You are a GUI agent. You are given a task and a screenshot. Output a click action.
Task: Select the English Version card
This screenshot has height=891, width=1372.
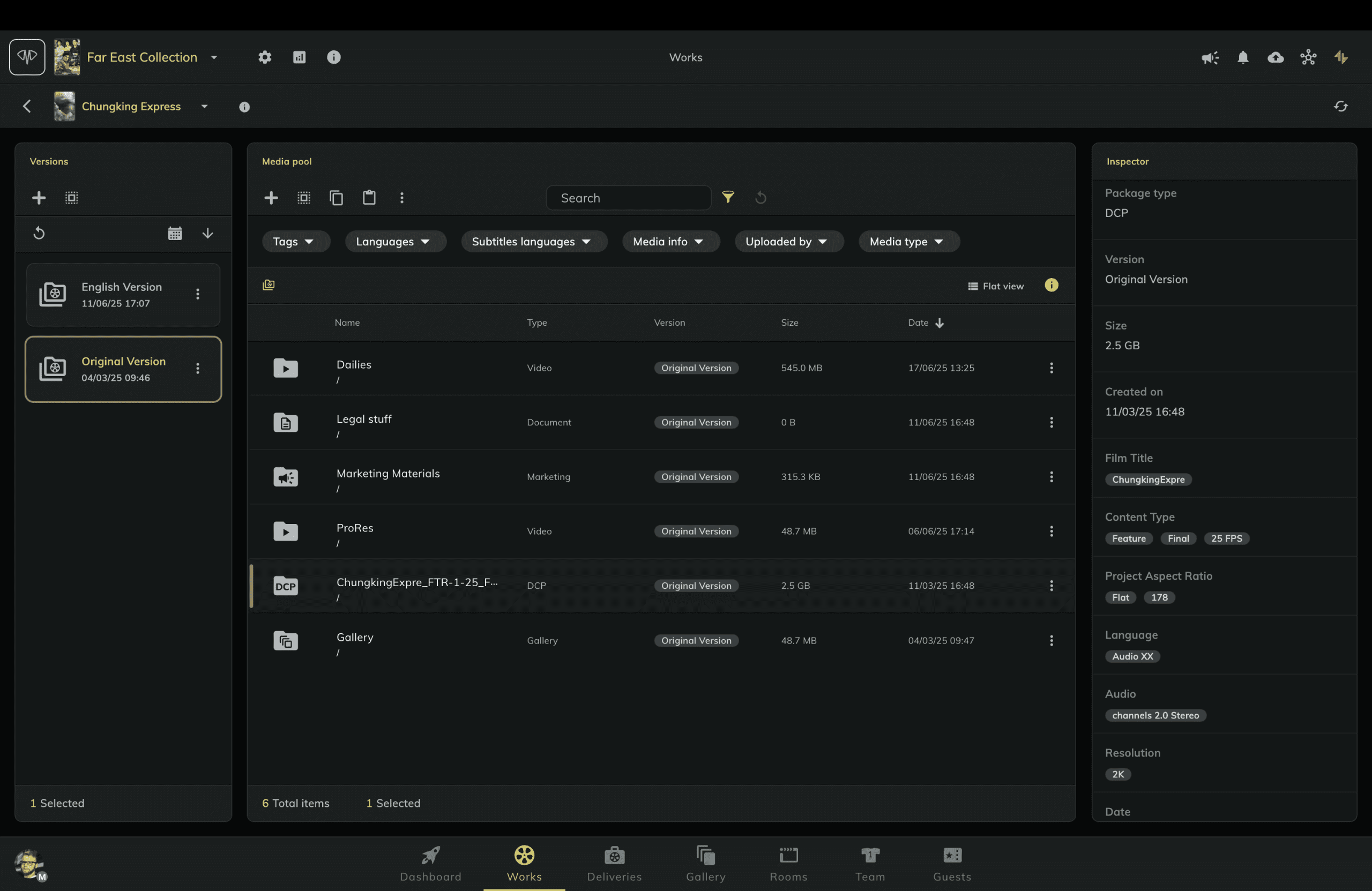click(122, 295)
